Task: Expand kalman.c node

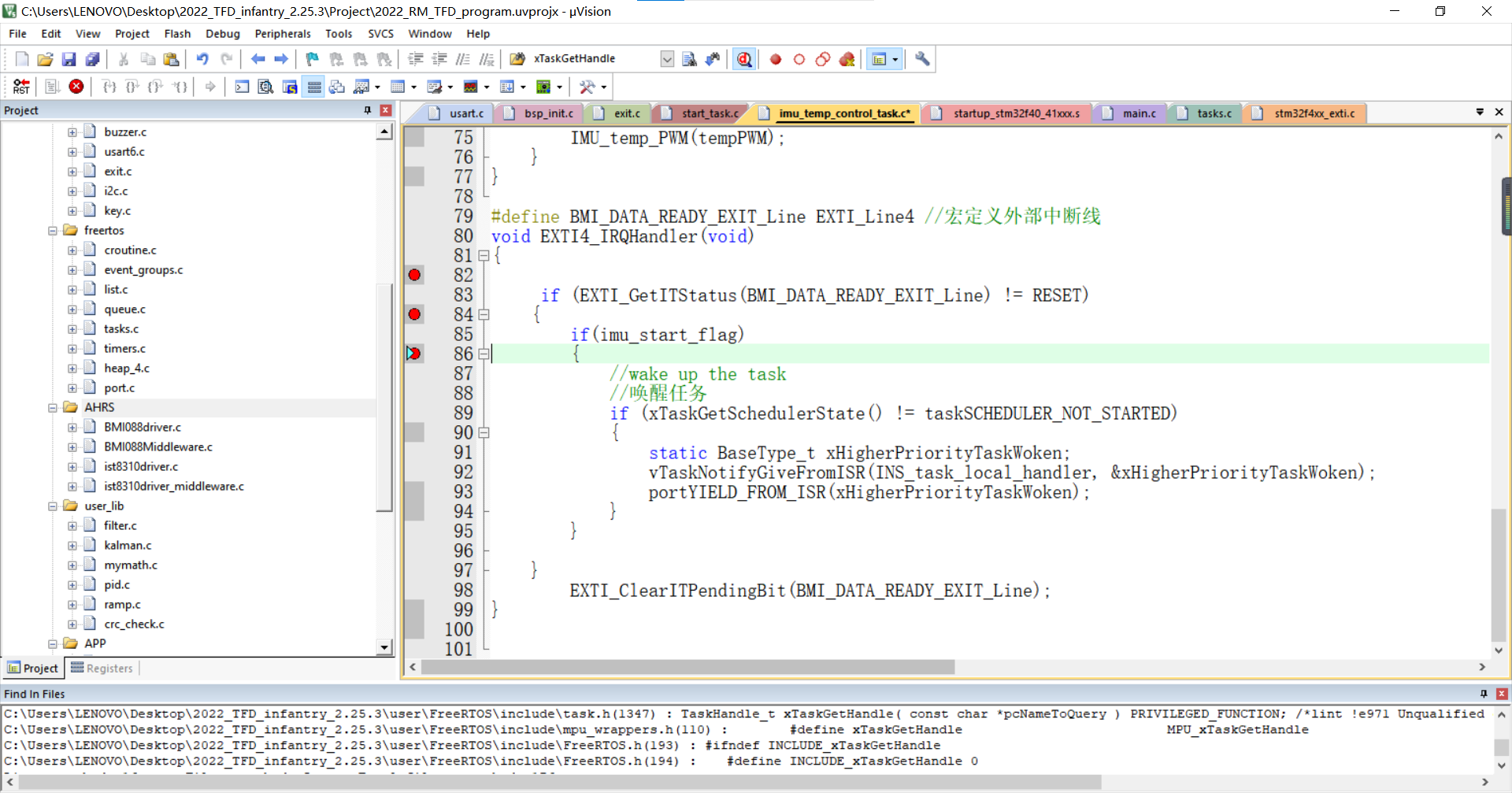Action: (72, 546)
